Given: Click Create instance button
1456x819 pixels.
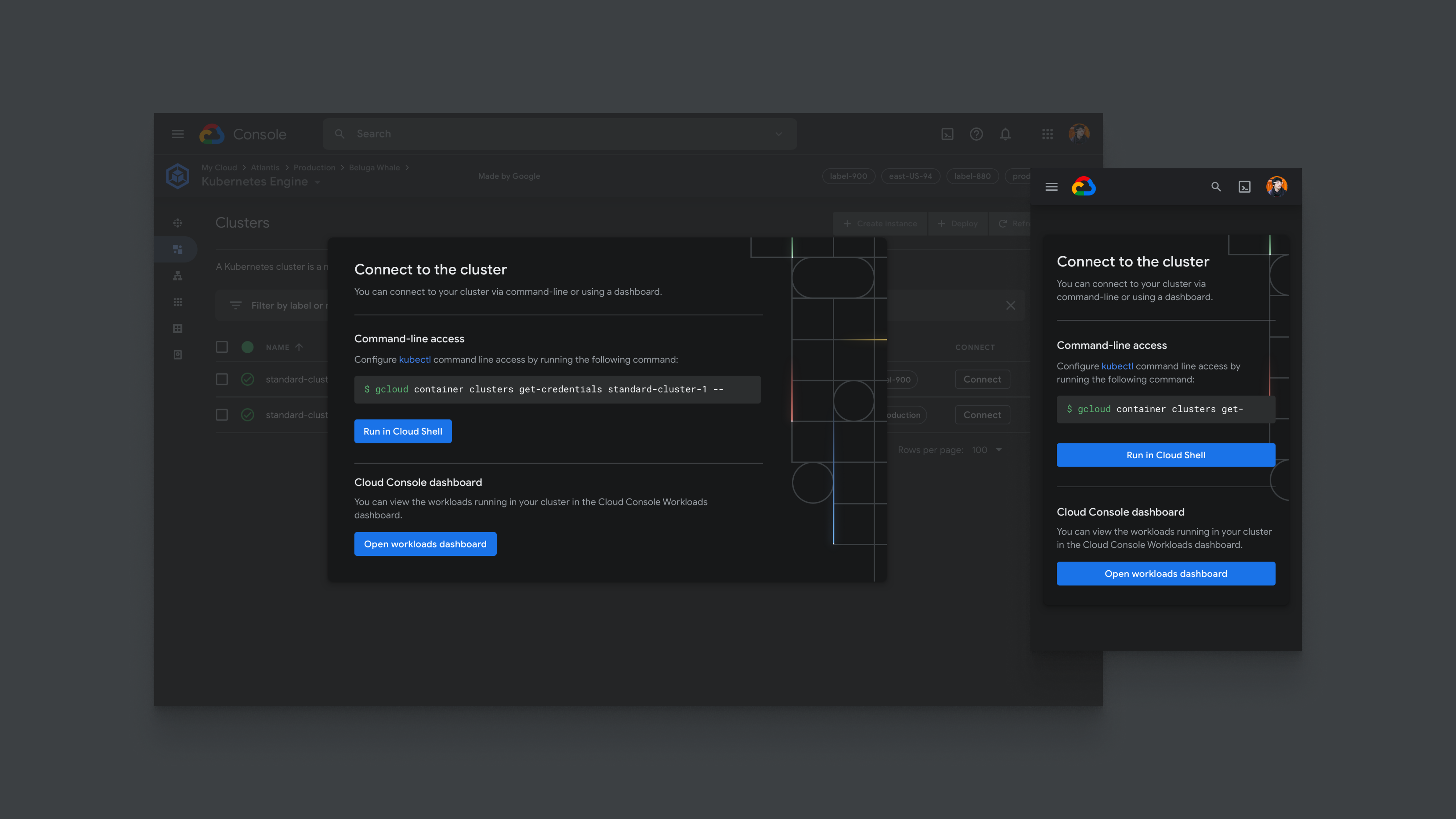Looking at the screenshot, I should (880, 223).
